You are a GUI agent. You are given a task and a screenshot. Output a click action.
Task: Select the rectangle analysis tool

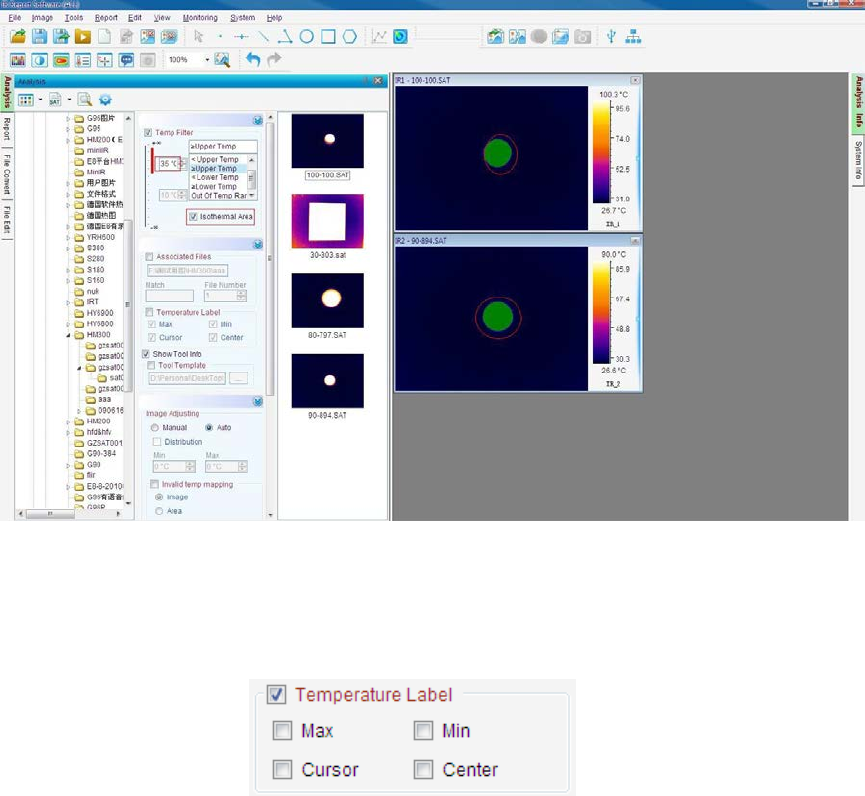328,37
